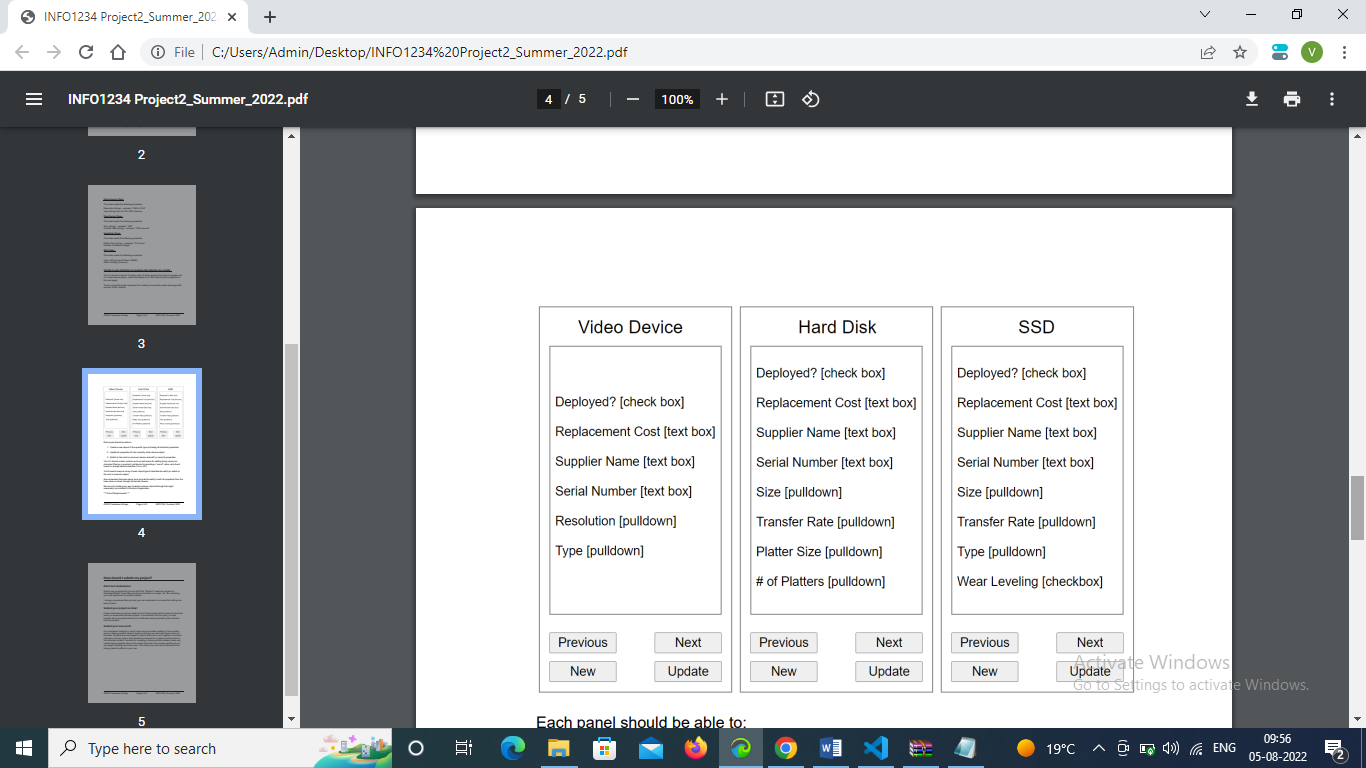The height and width of the screenshot is (768, 1366).
Task: Open page 2 thumbnail in the sidebar
Action: [142, 131]
